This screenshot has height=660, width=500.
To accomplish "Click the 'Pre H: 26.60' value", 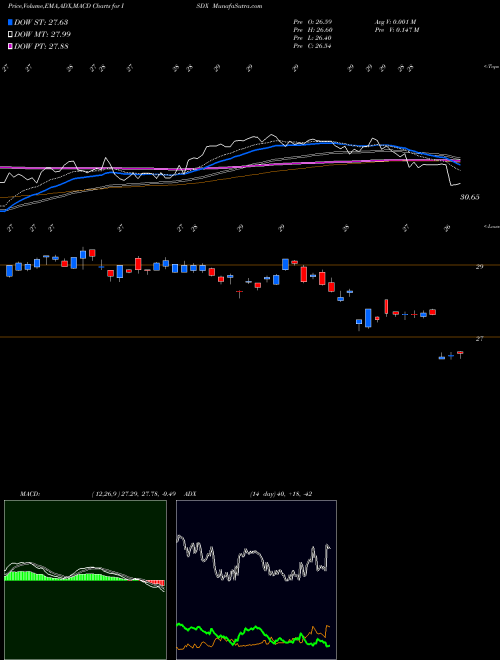I will click(313, 30).
